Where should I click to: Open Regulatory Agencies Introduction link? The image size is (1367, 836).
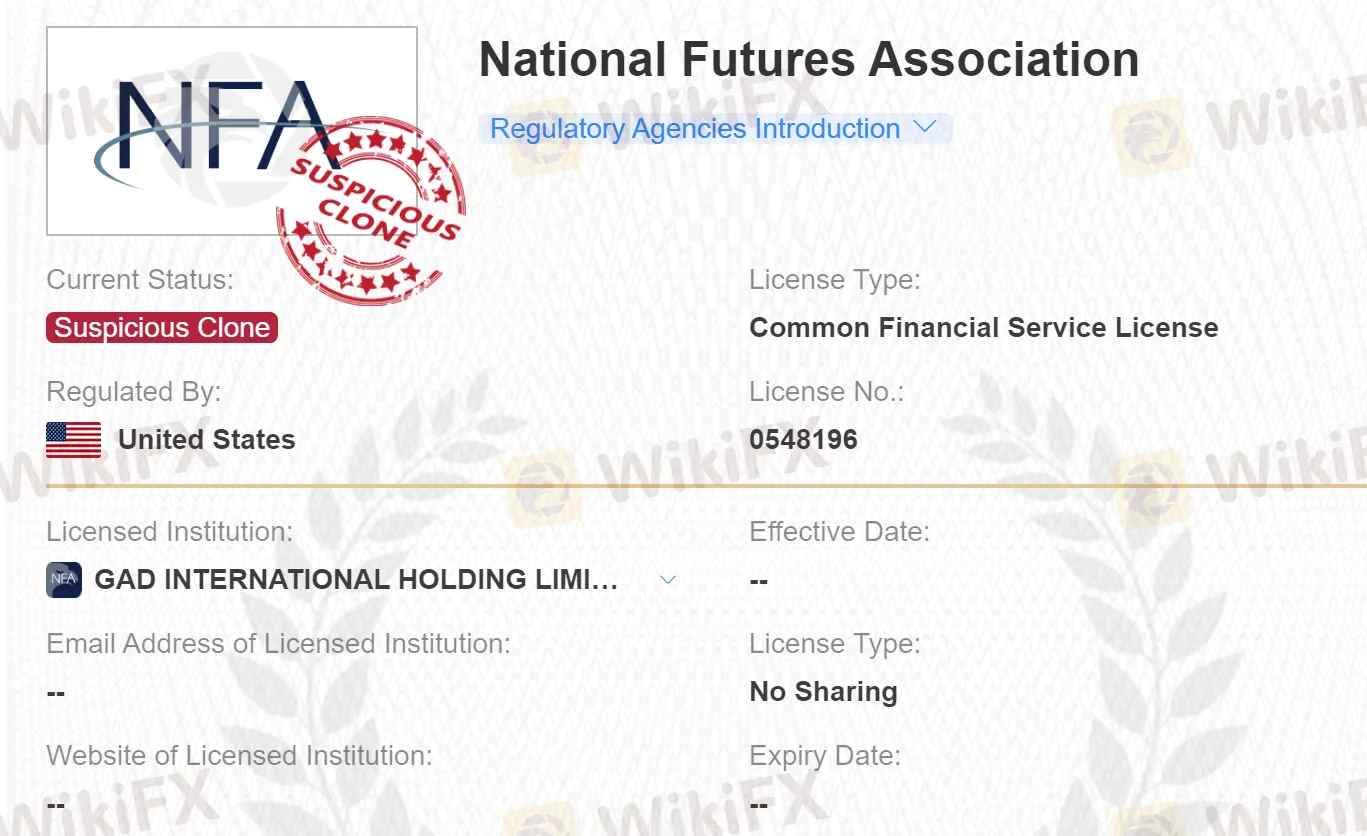pos(695,129)
